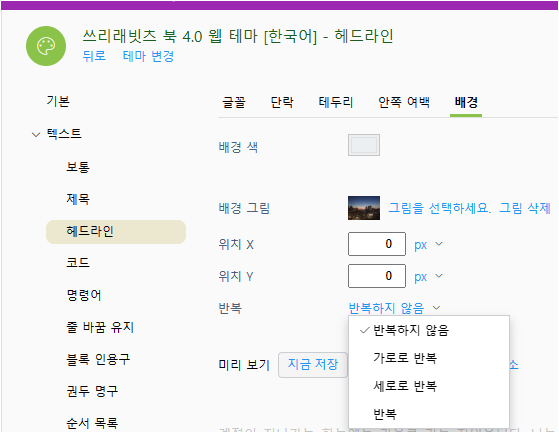Open the 배경 색 color swatch
Viewport: 559px width, 433px height.
point(364,145)
